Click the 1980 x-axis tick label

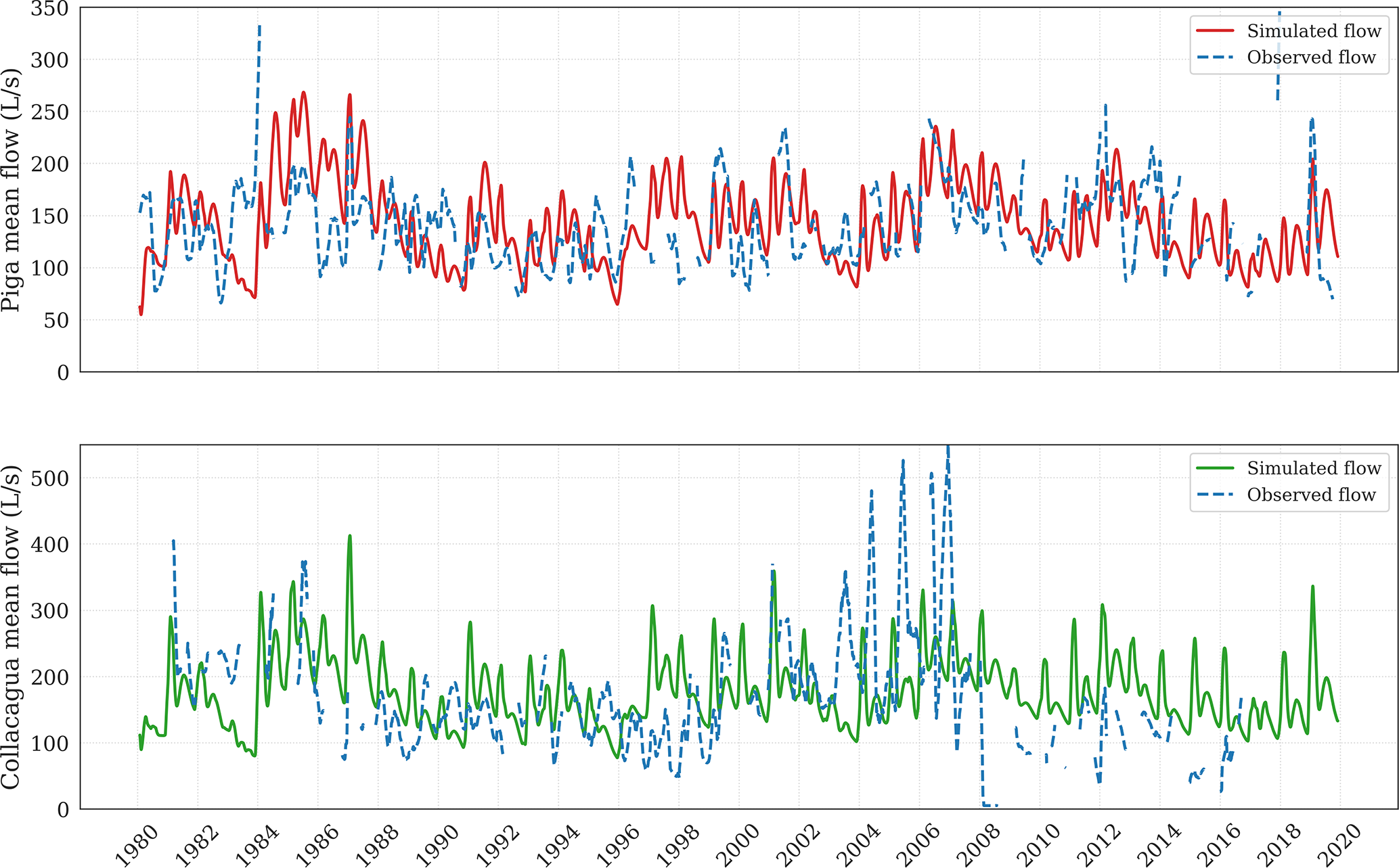click(x=137, y=844)
